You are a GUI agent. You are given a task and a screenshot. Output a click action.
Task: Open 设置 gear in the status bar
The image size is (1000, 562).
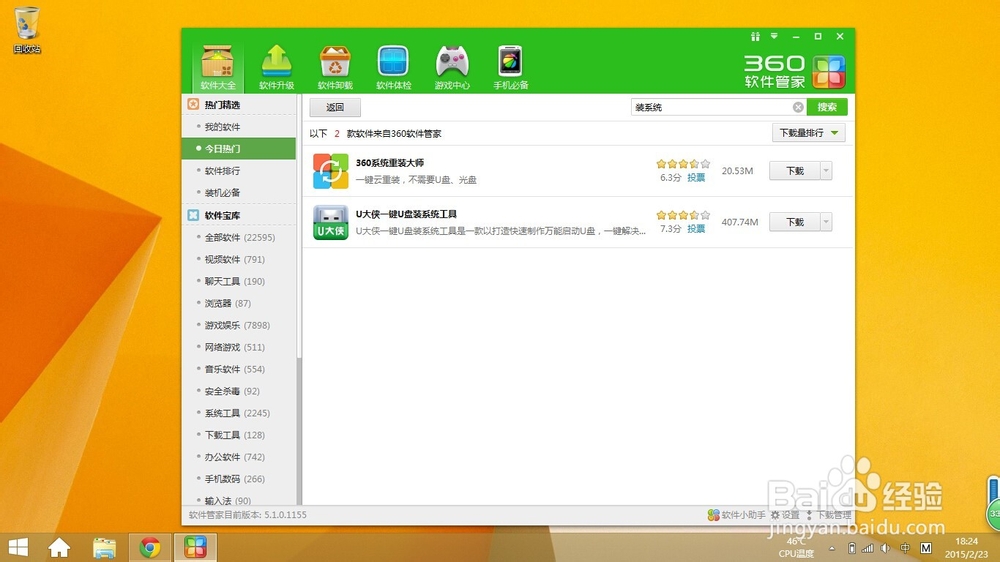(x=785, y=515)
